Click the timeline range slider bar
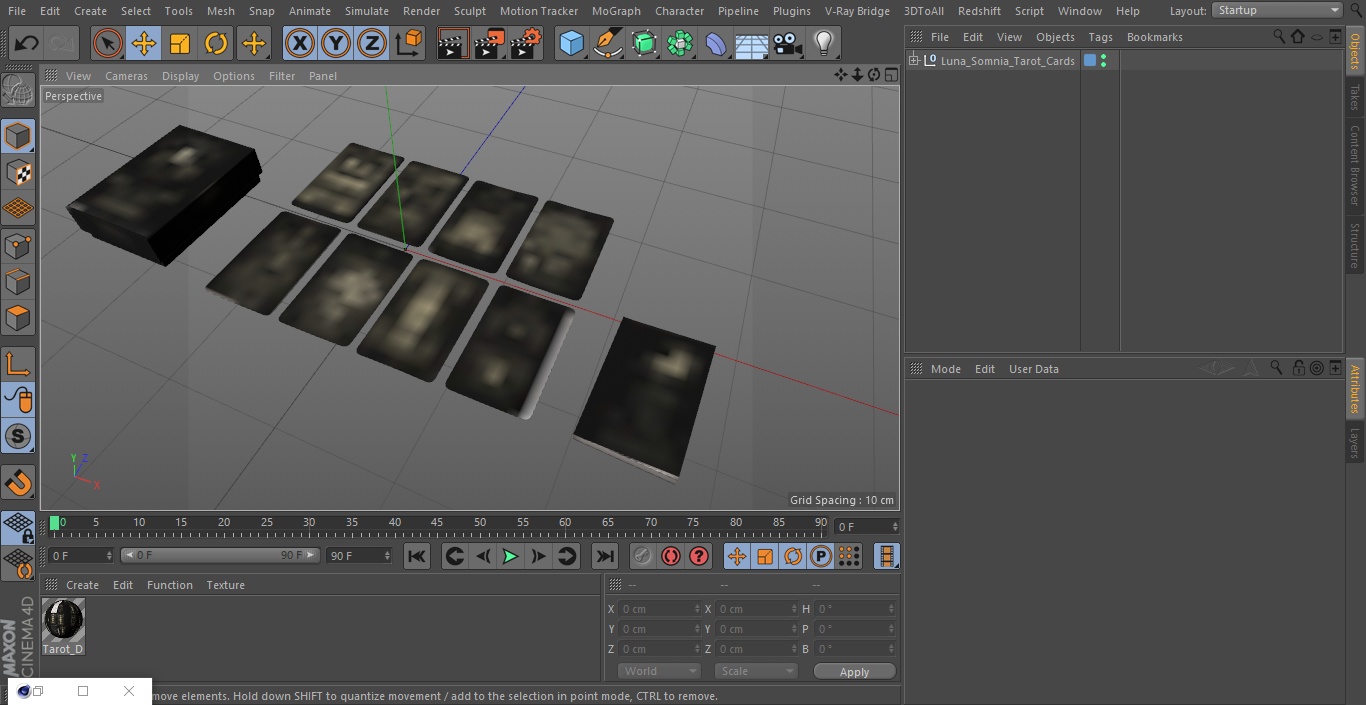1366x705 pixels. (220, 555)
